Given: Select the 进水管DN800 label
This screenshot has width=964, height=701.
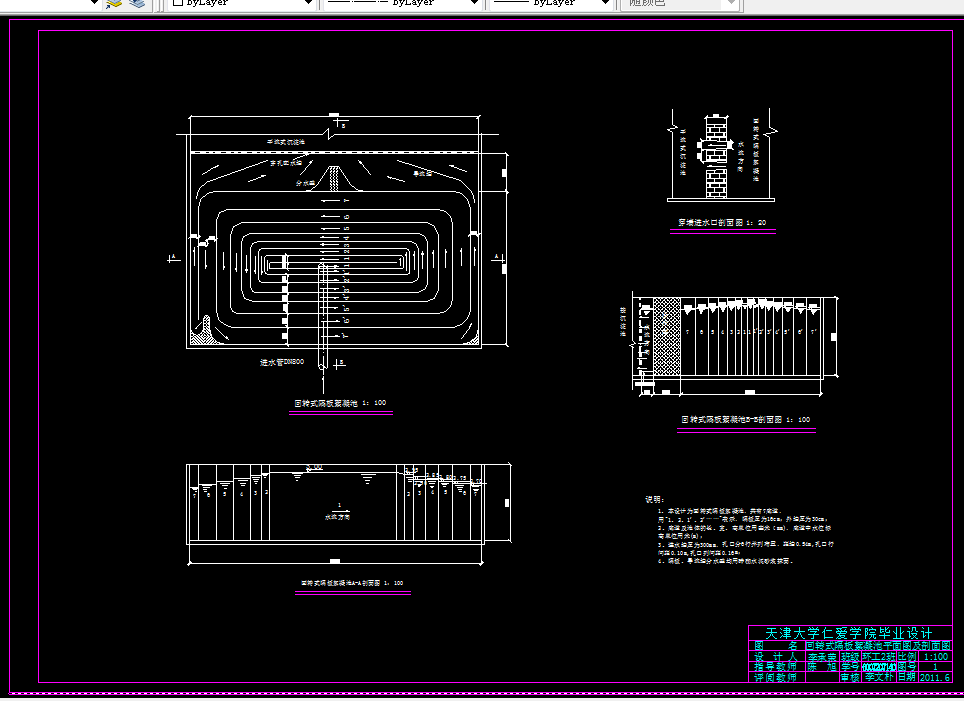Looking at the screenshot, I should 282,362.
